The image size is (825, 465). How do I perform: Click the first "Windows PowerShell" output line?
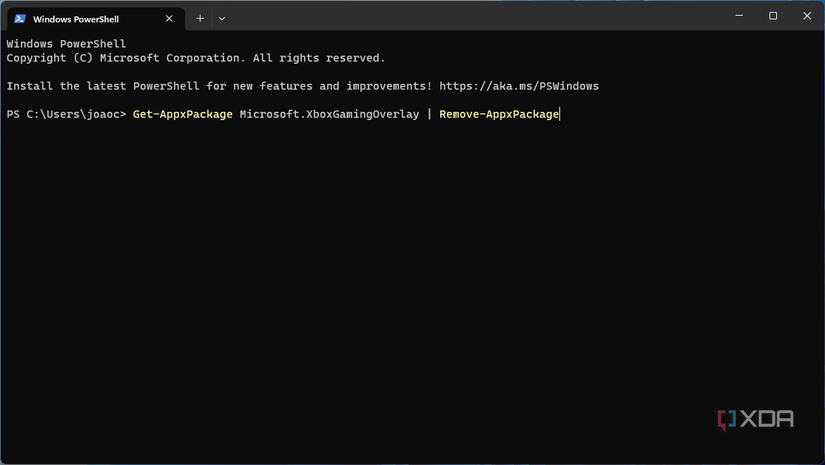pyautogui.click(x=66, y=44)
